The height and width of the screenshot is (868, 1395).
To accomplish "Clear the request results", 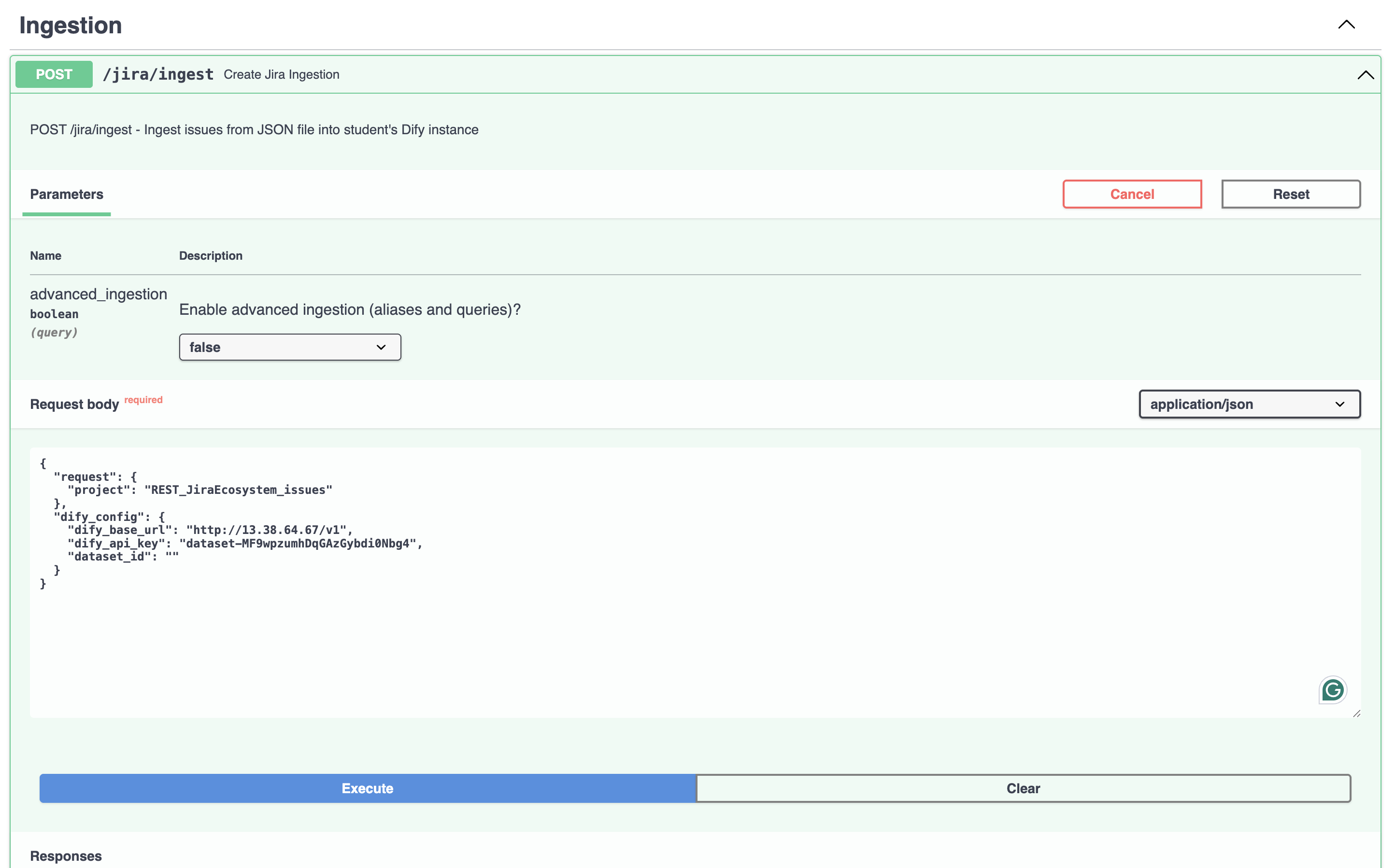I will click(1022, 788).
